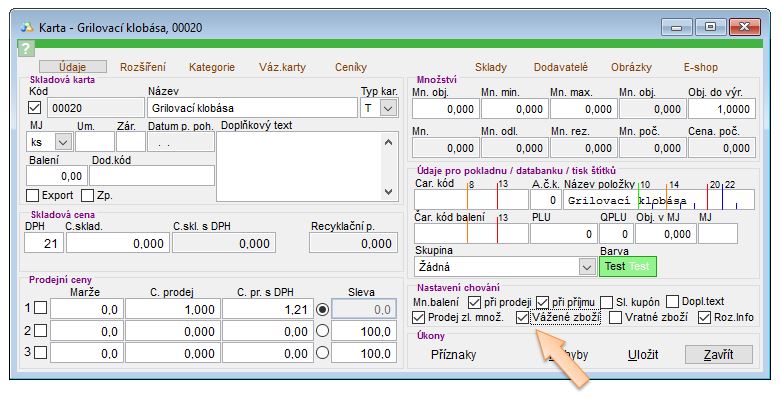Open the MJ unit dropdown
The image size is (781, 409).
point(64,142)
